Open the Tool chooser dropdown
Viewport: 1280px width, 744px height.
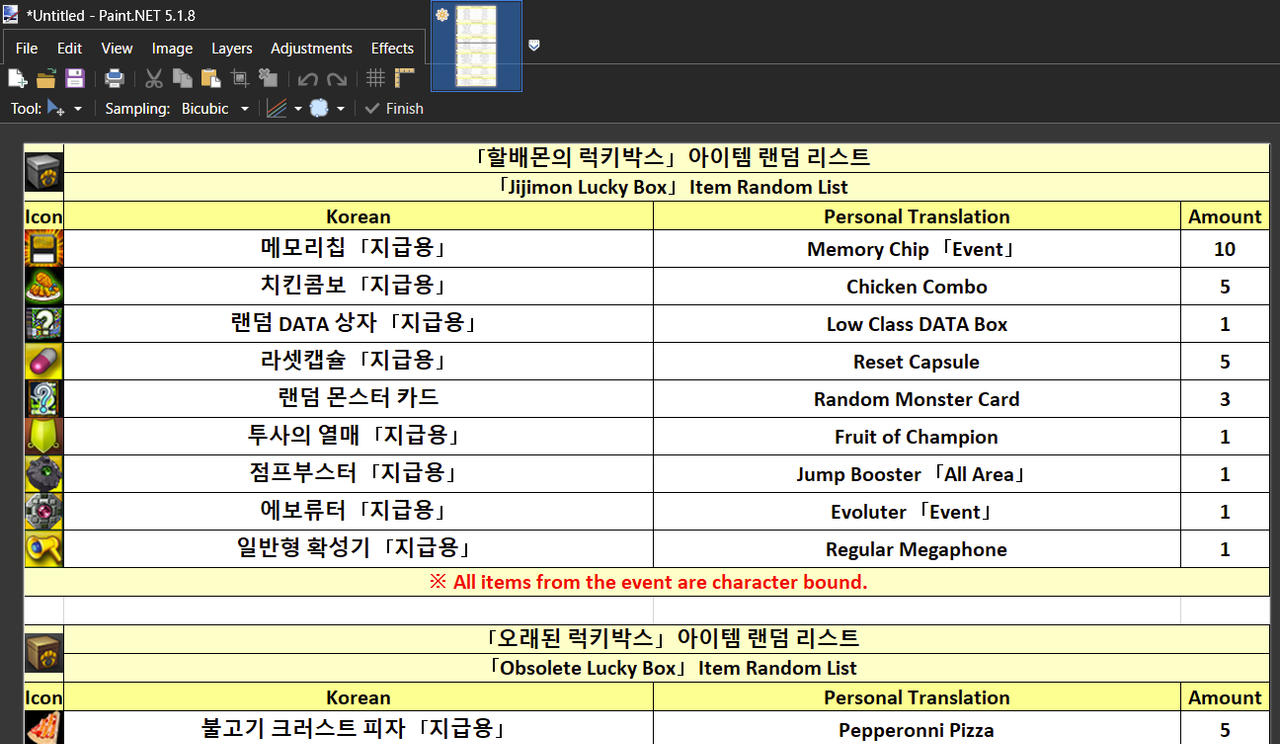click(64, 108)
